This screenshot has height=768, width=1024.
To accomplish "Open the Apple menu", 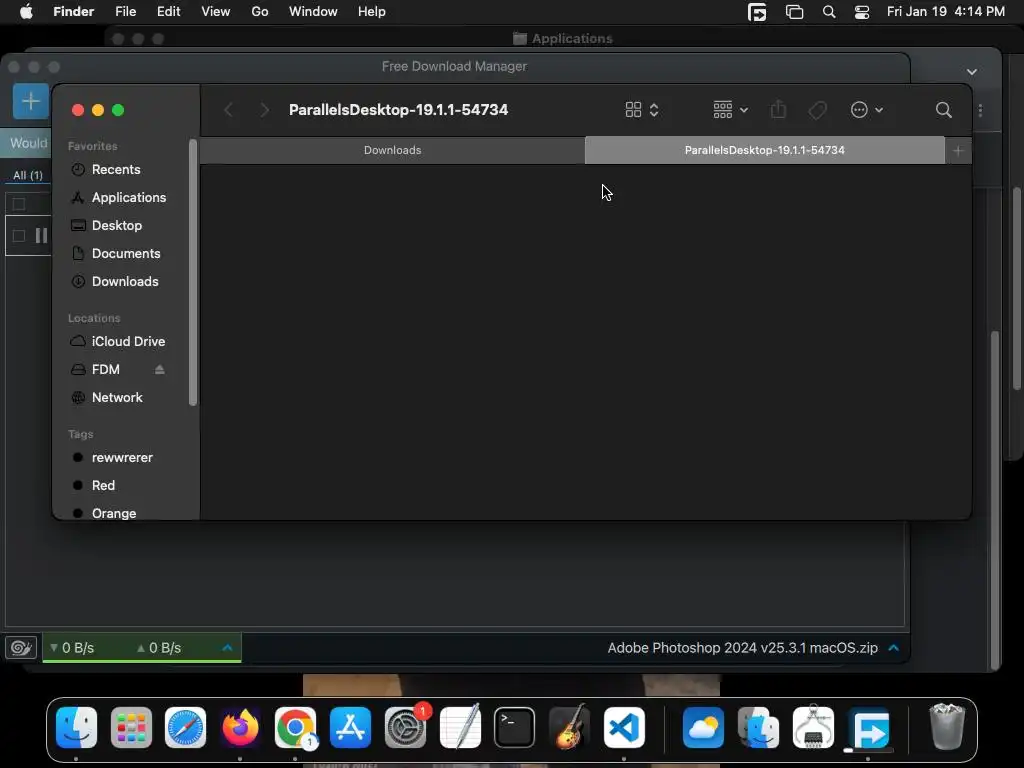I will (26, 12).
